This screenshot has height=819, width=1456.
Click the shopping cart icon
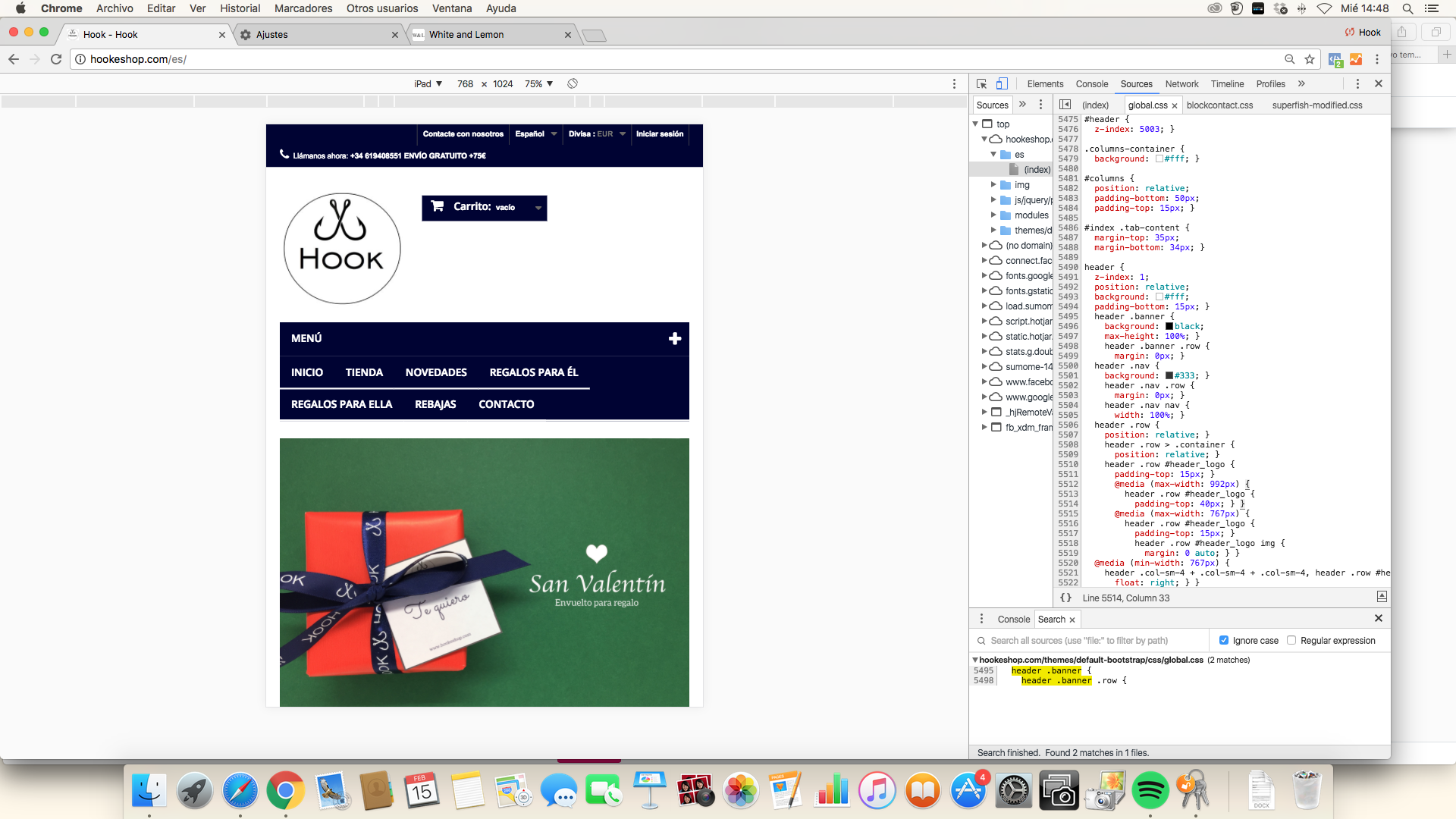pos(438,206)
